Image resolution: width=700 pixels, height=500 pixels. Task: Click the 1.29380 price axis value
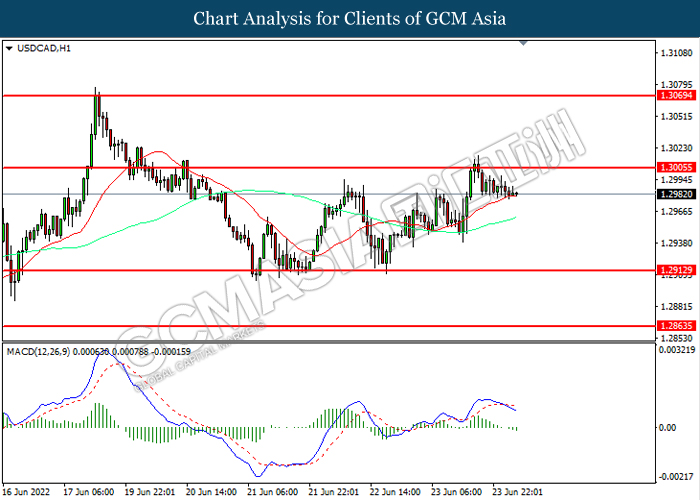676,243
